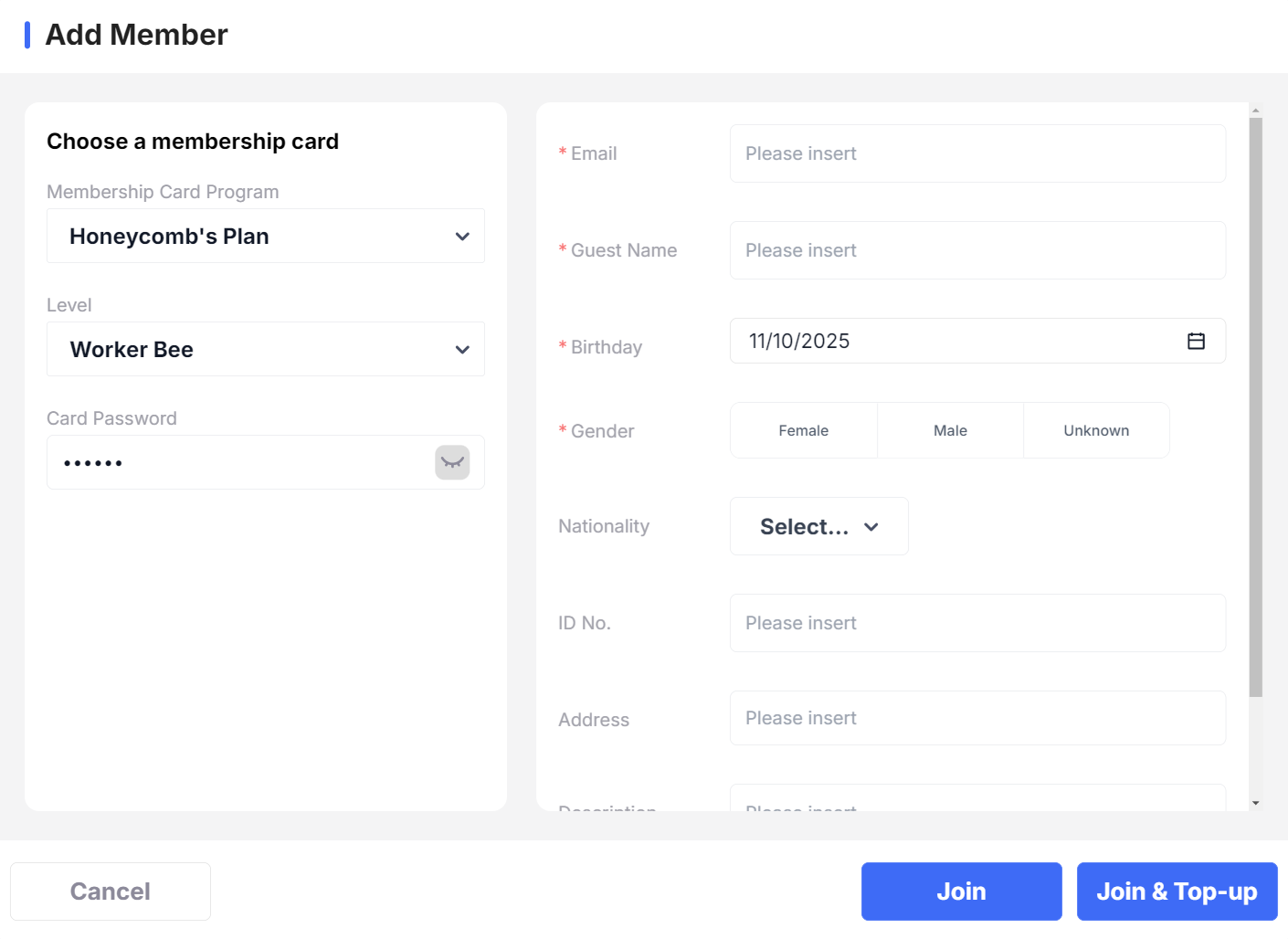
Task: Click the Join button
Action: [961, 892]
